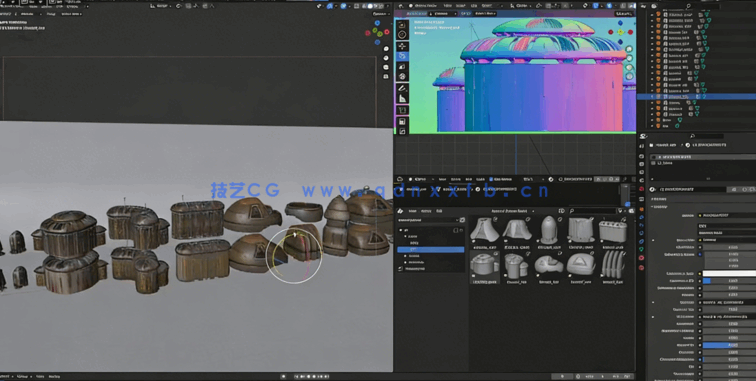Select the Add Cube tool in the normal-map viewport
The height and width of the screenshot is (381, 756).
click(x=402, y=110)
